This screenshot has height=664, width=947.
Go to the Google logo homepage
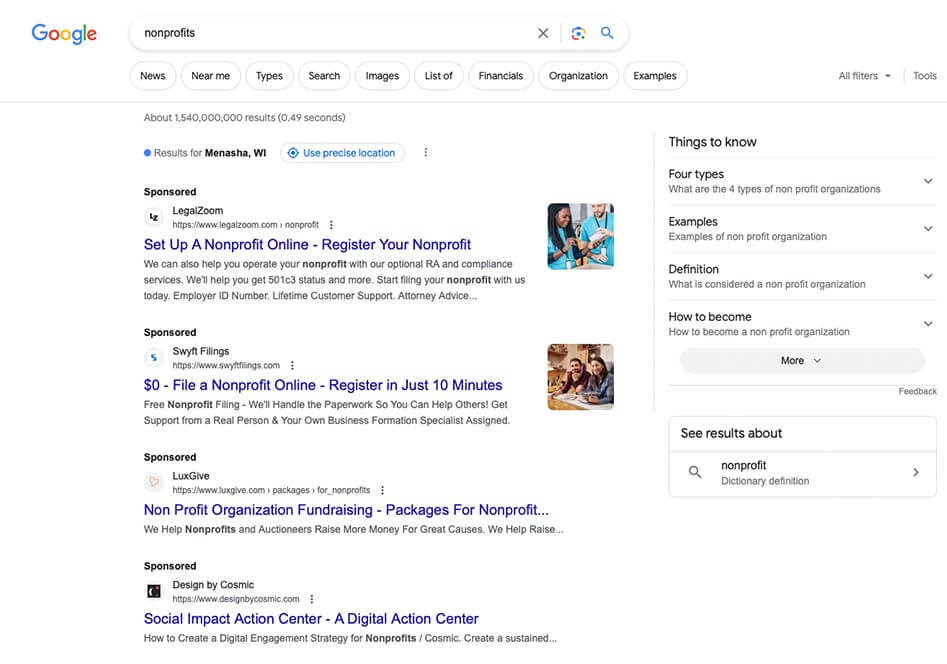64,33
